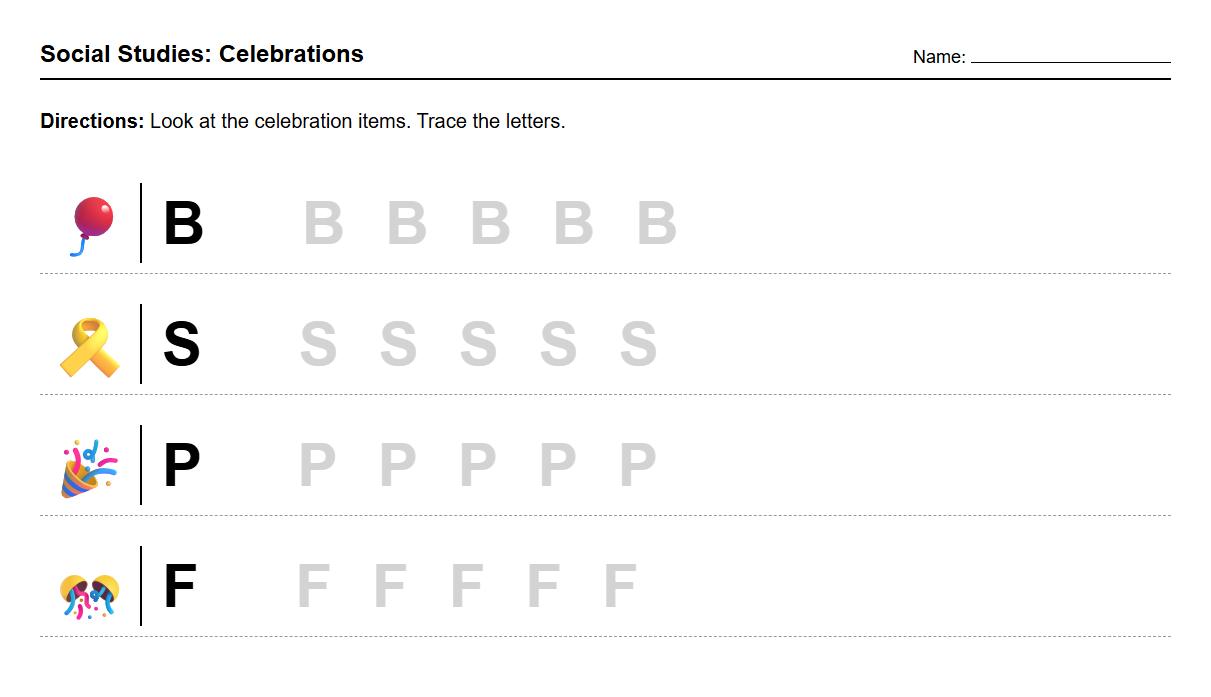Screen dimensions: 1211x697
Task: Click the confetti ball icon
Action: 89,594
